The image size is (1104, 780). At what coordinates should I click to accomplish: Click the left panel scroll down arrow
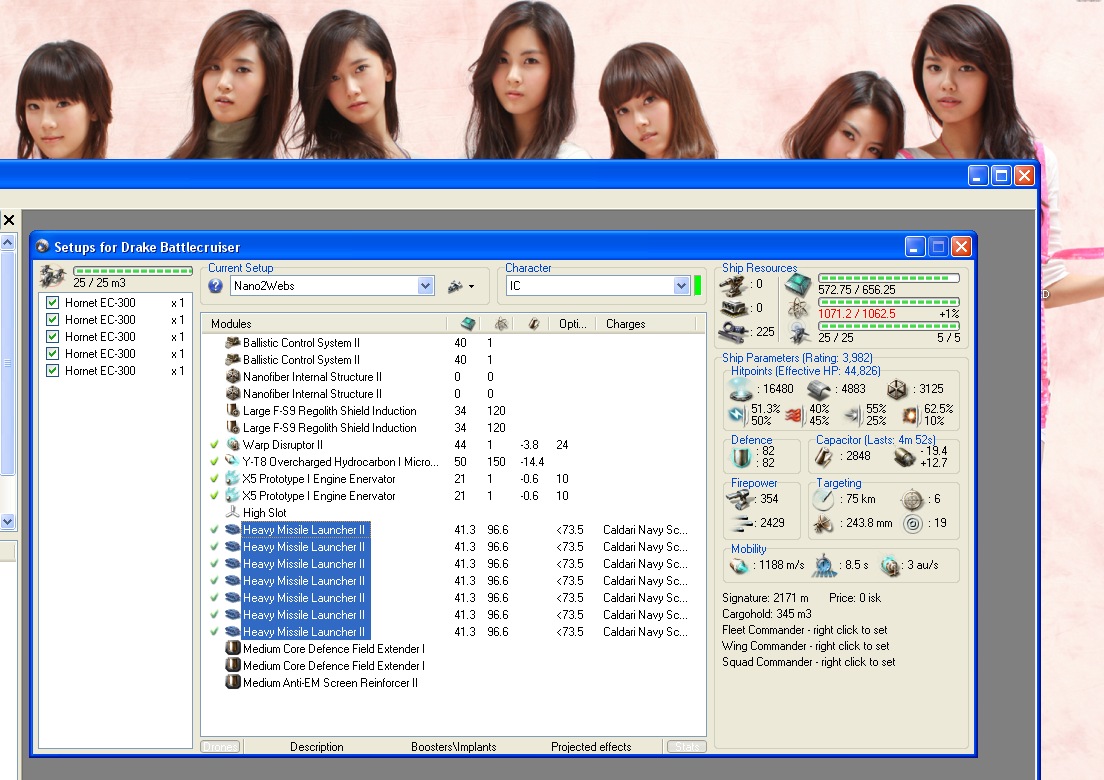[x=7, y=522]
